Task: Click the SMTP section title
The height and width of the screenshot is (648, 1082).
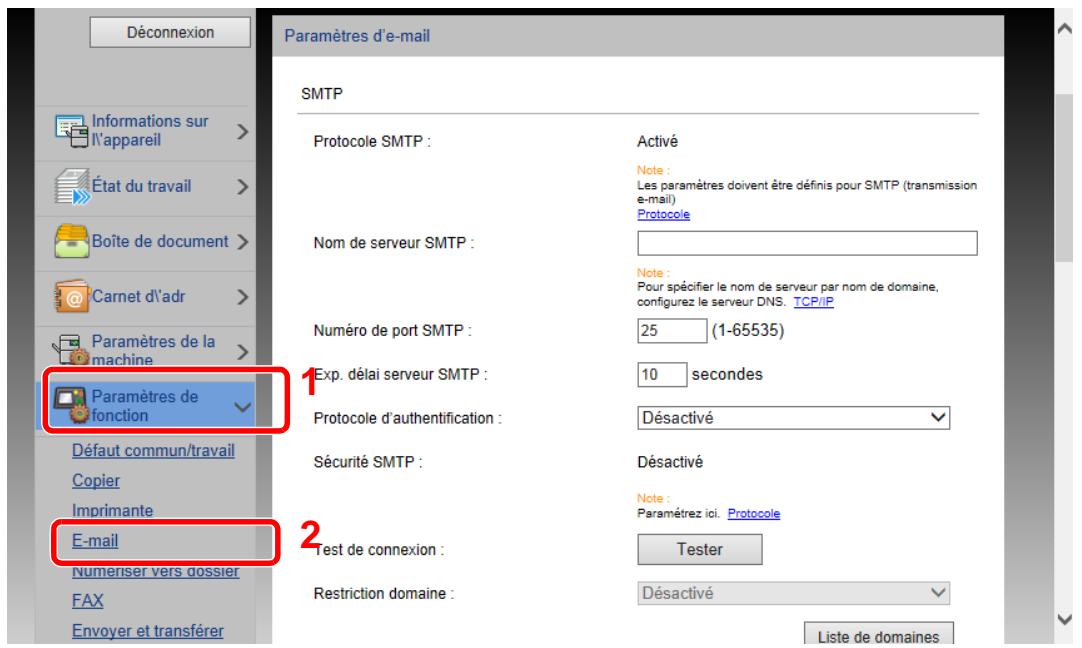Action: (x=322, y=94)
